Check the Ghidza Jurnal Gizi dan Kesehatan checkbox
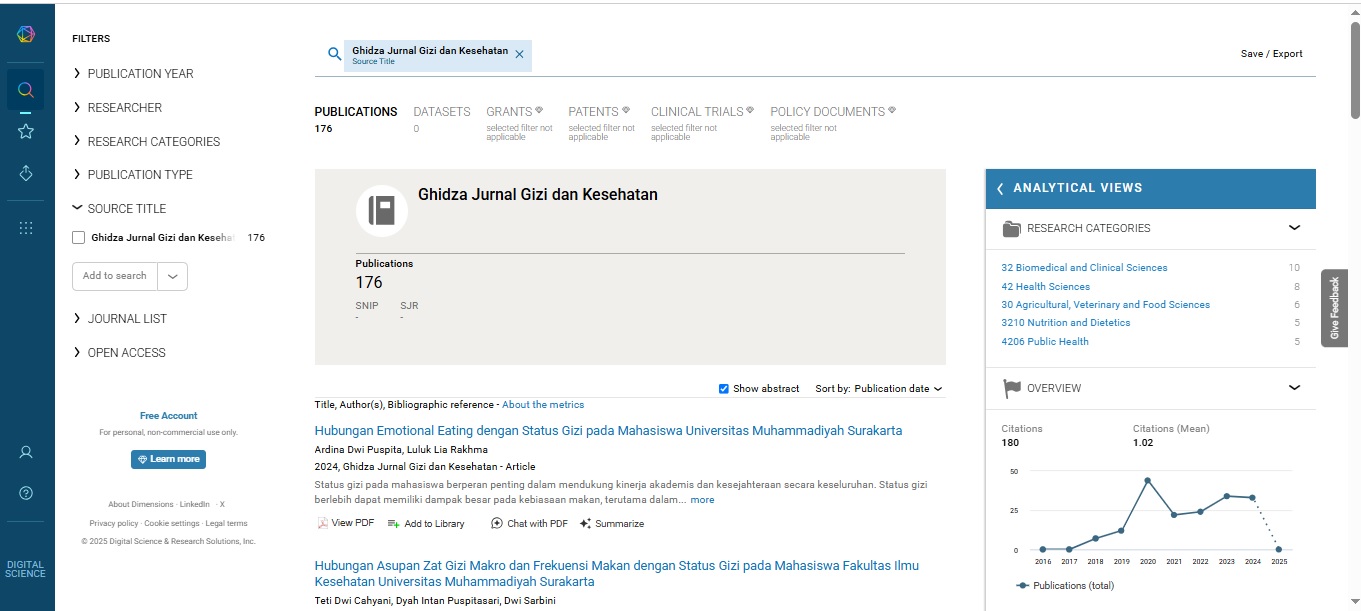 tap(79, 238)
